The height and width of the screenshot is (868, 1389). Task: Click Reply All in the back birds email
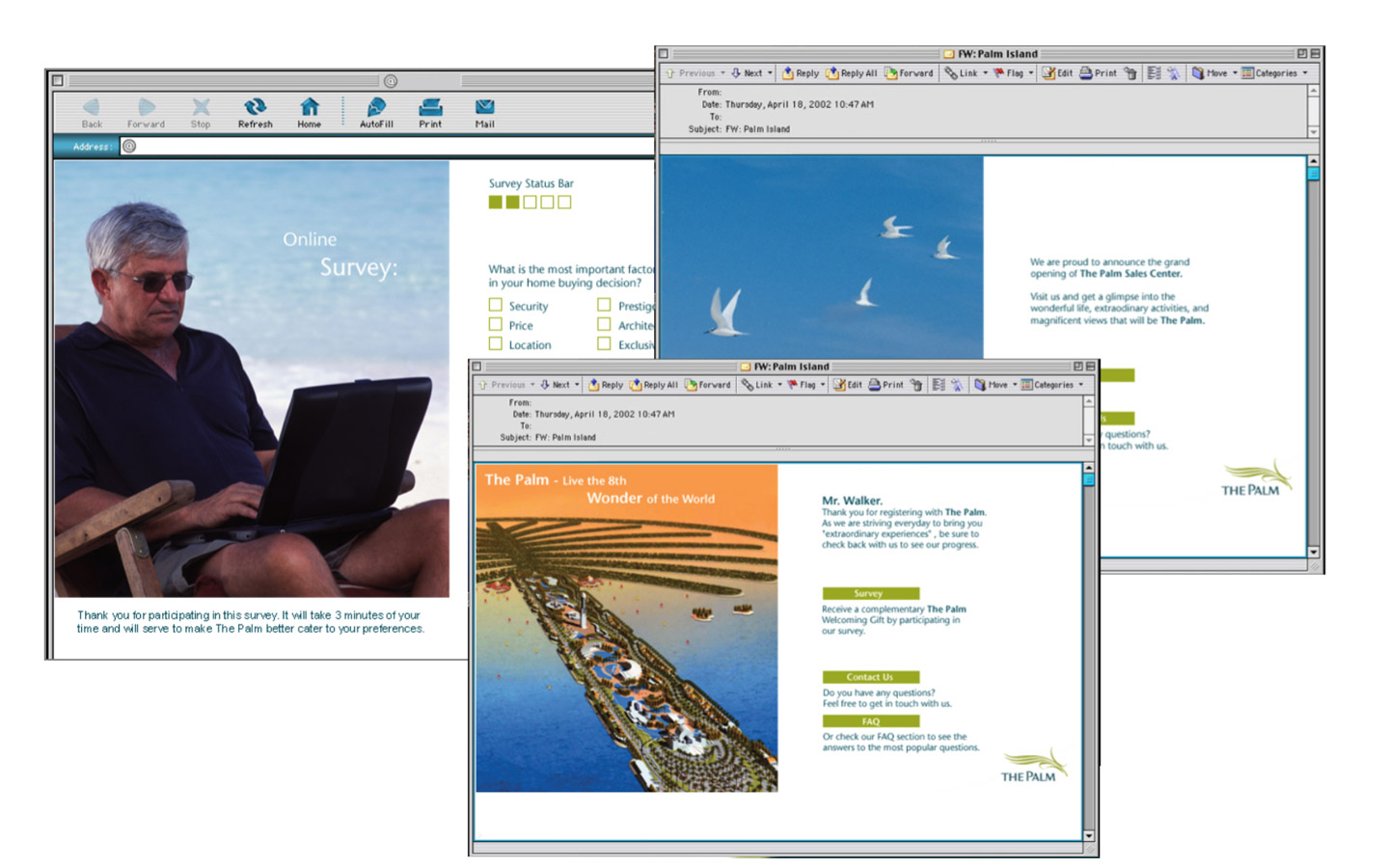852,73
